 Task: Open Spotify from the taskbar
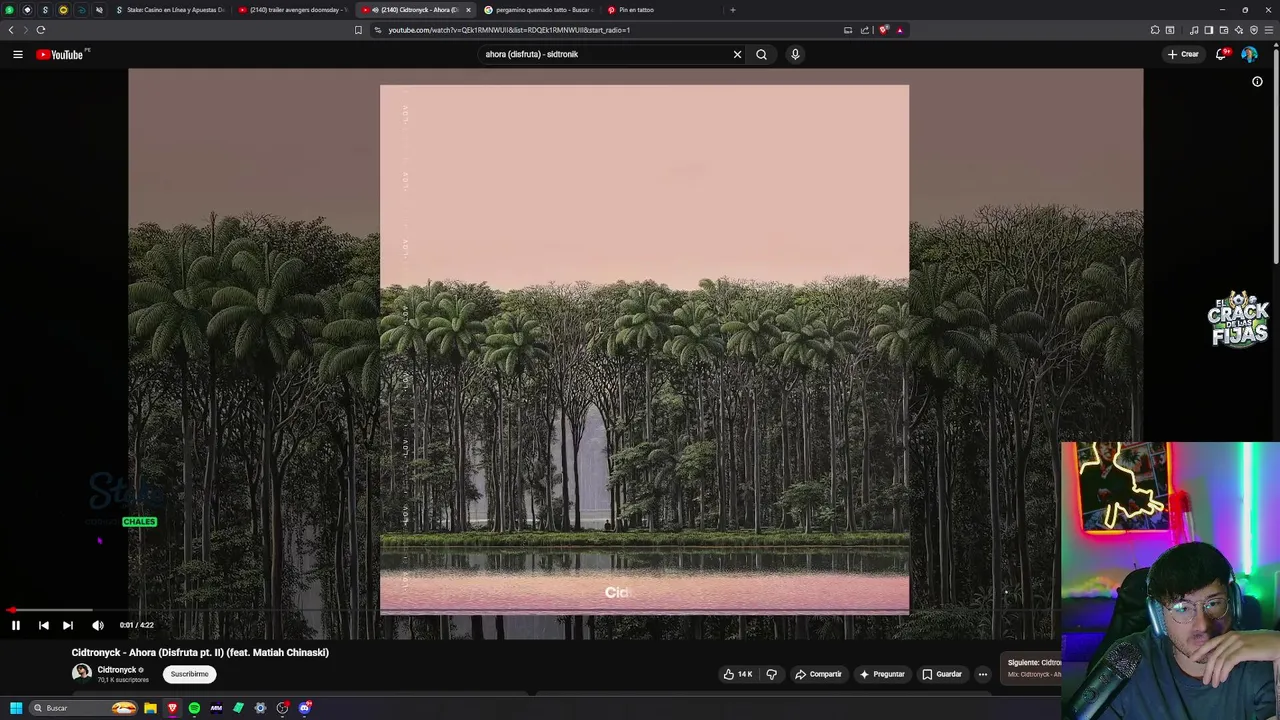coord(194,708)
